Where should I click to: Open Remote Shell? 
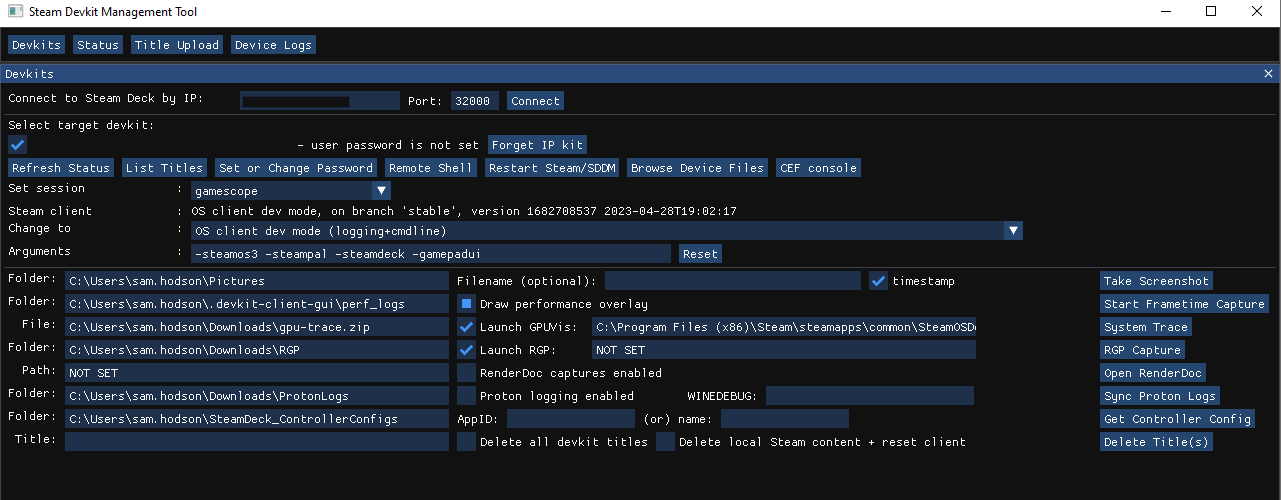coord(430,168)
